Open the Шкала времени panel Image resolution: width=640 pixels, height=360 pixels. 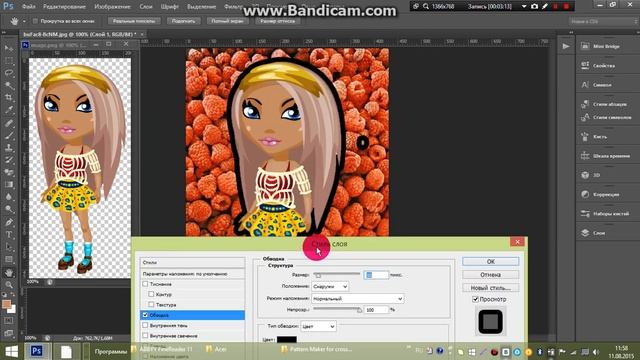click(607, 156)
